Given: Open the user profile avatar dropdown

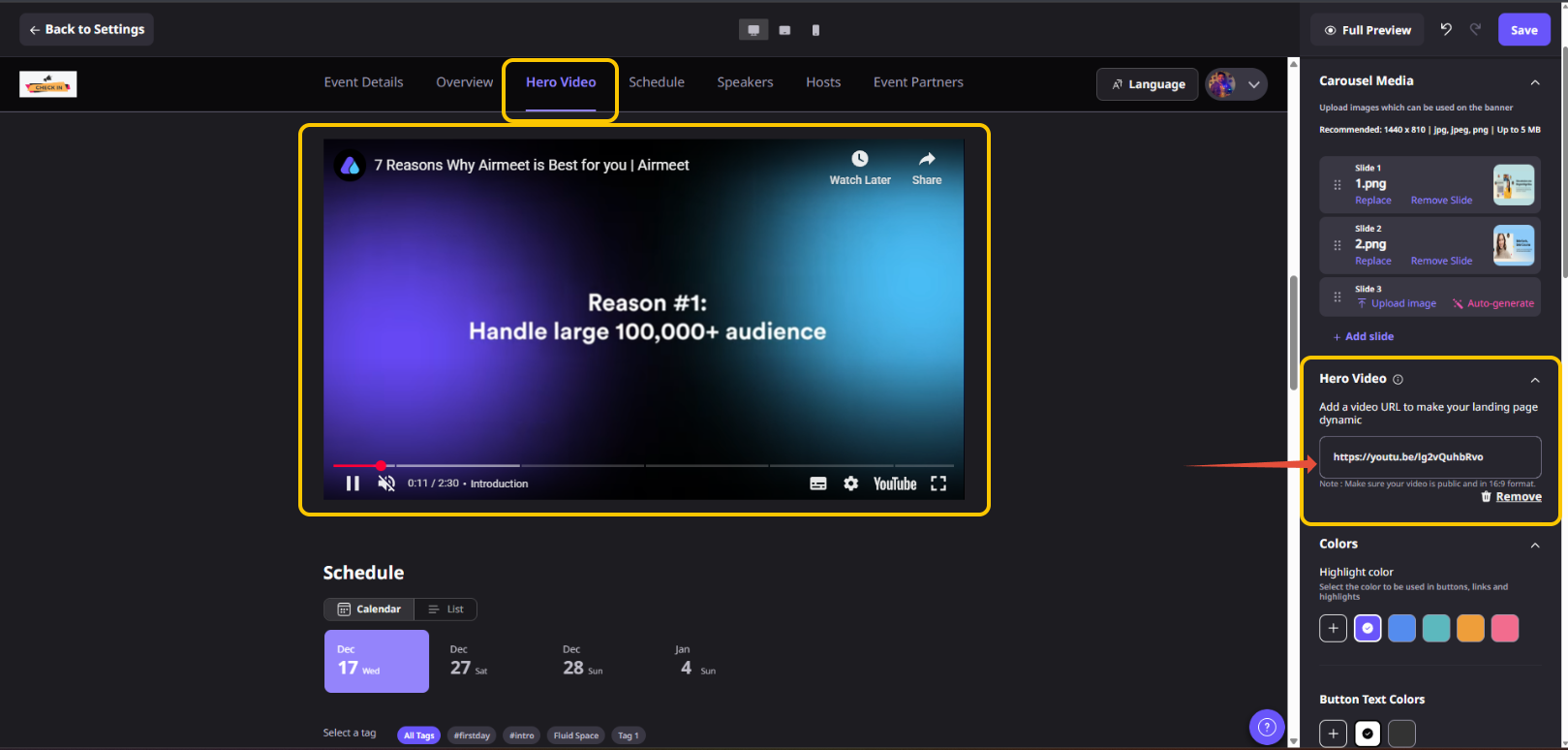Looking at the screenshot, I should 1236,84.
